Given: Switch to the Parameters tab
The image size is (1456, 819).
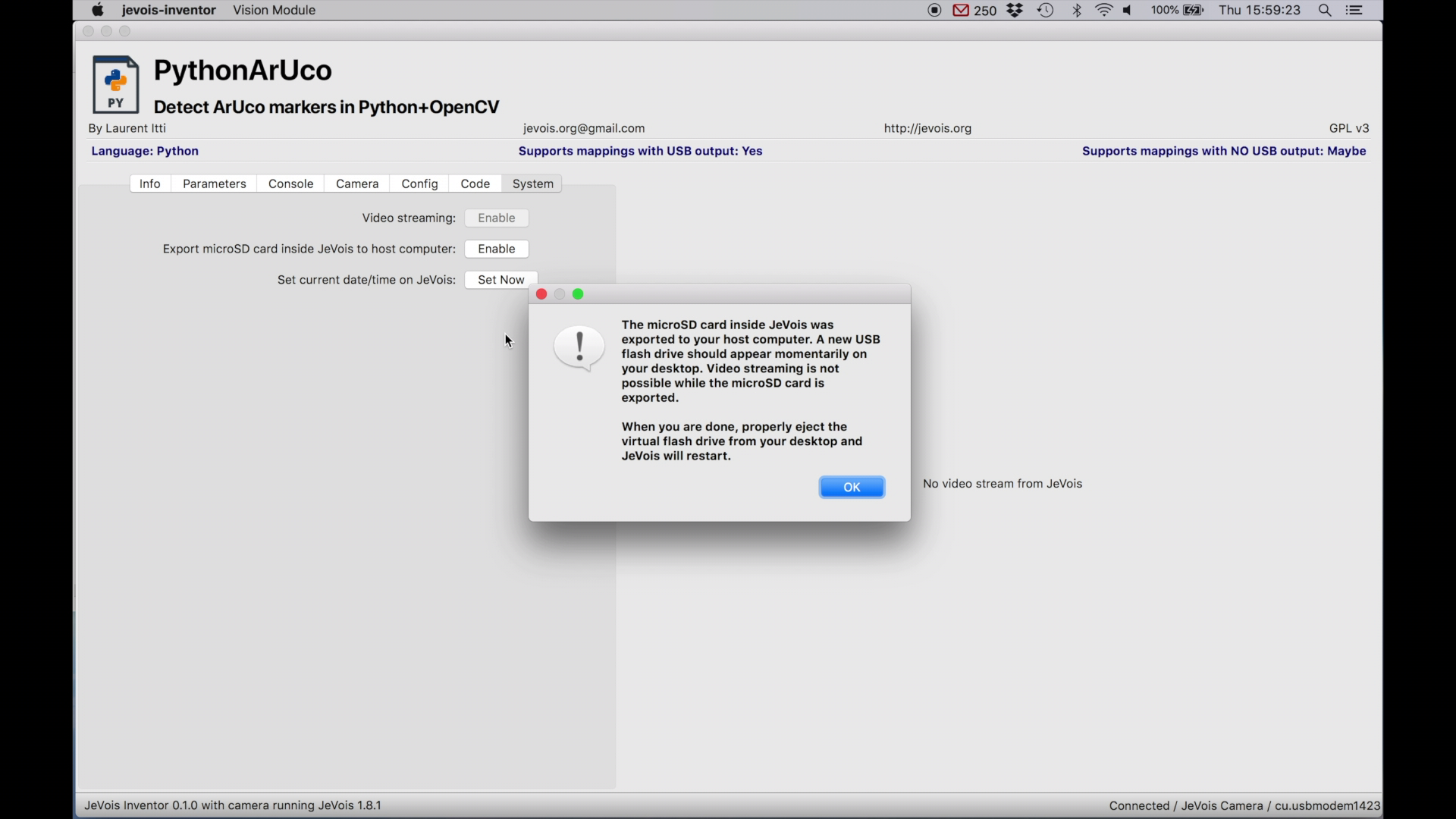Looking at the screenshot, I should click(x=215, y=184).
